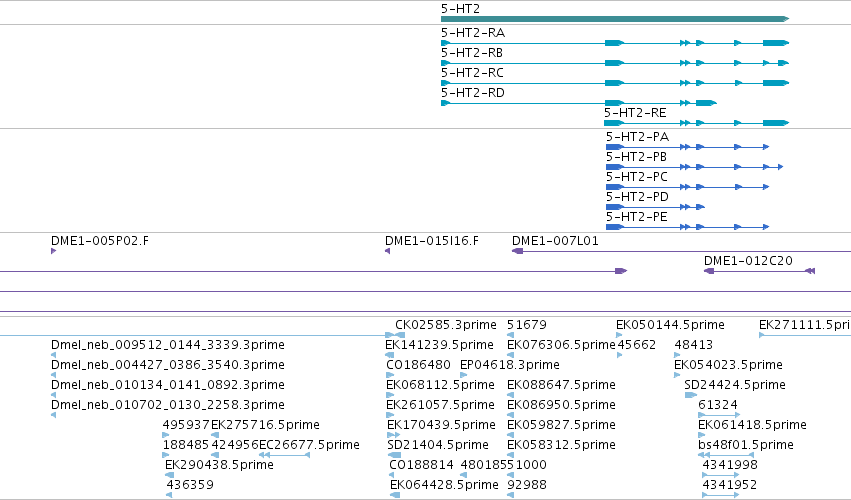
Task: Select the 45662 feature label
Action: point(637,345)
